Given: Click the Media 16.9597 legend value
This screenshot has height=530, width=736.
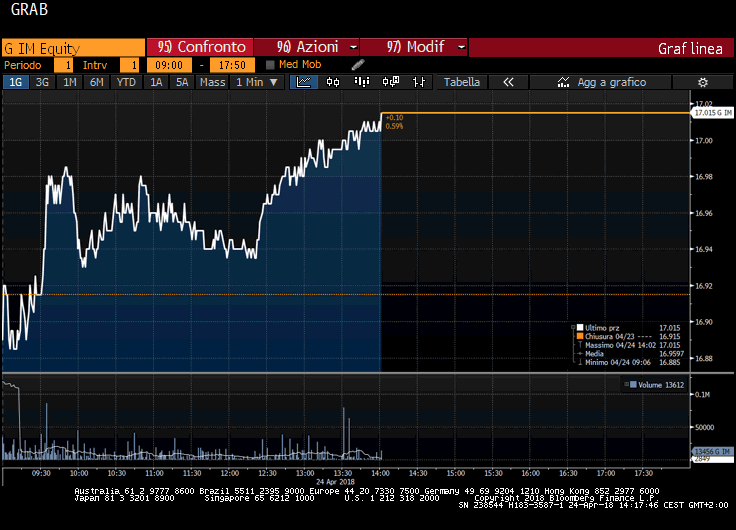Looking at the screenshot, I should click(x=671, y=353).
